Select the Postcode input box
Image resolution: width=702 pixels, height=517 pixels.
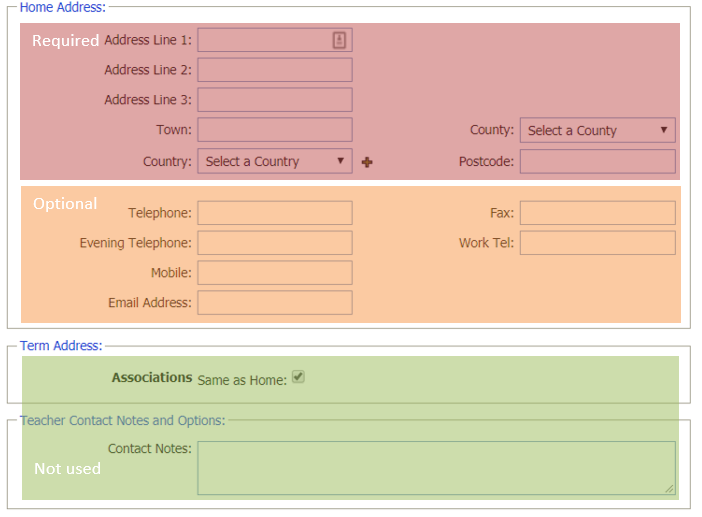(597, 161)
